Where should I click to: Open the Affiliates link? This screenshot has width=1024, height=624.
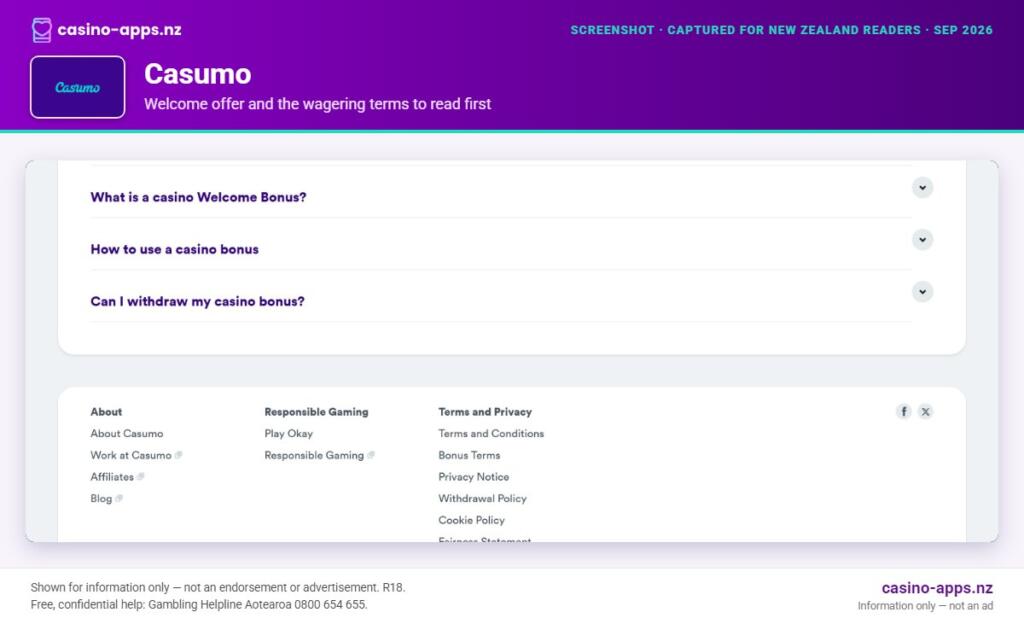point(112,476)
